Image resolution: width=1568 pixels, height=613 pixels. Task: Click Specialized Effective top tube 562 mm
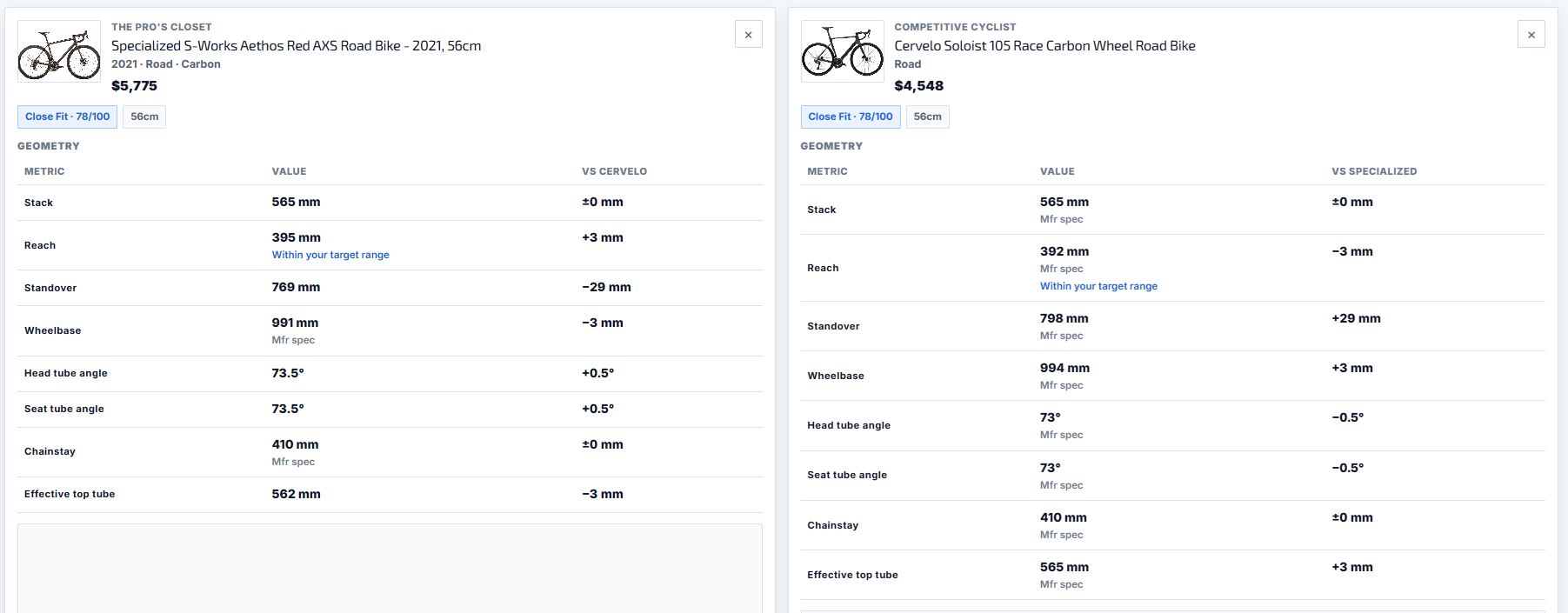point(296,494)
